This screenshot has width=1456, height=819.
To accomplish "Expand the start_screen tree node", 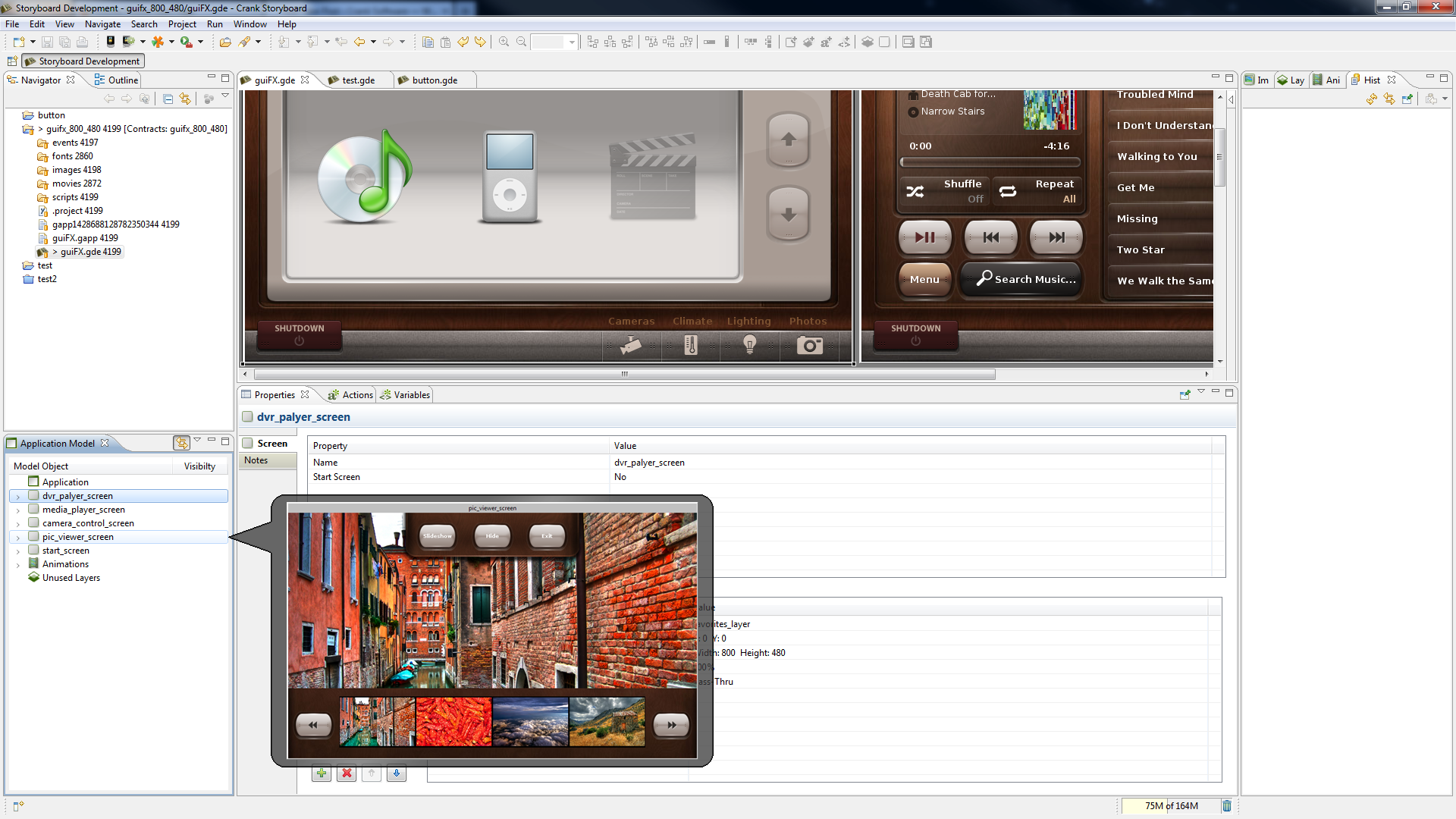I will (17, 551).
